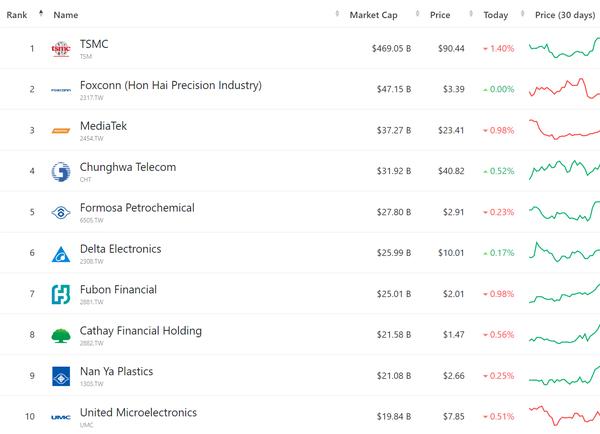Open the Fubon Financial logo

point(61,294)
